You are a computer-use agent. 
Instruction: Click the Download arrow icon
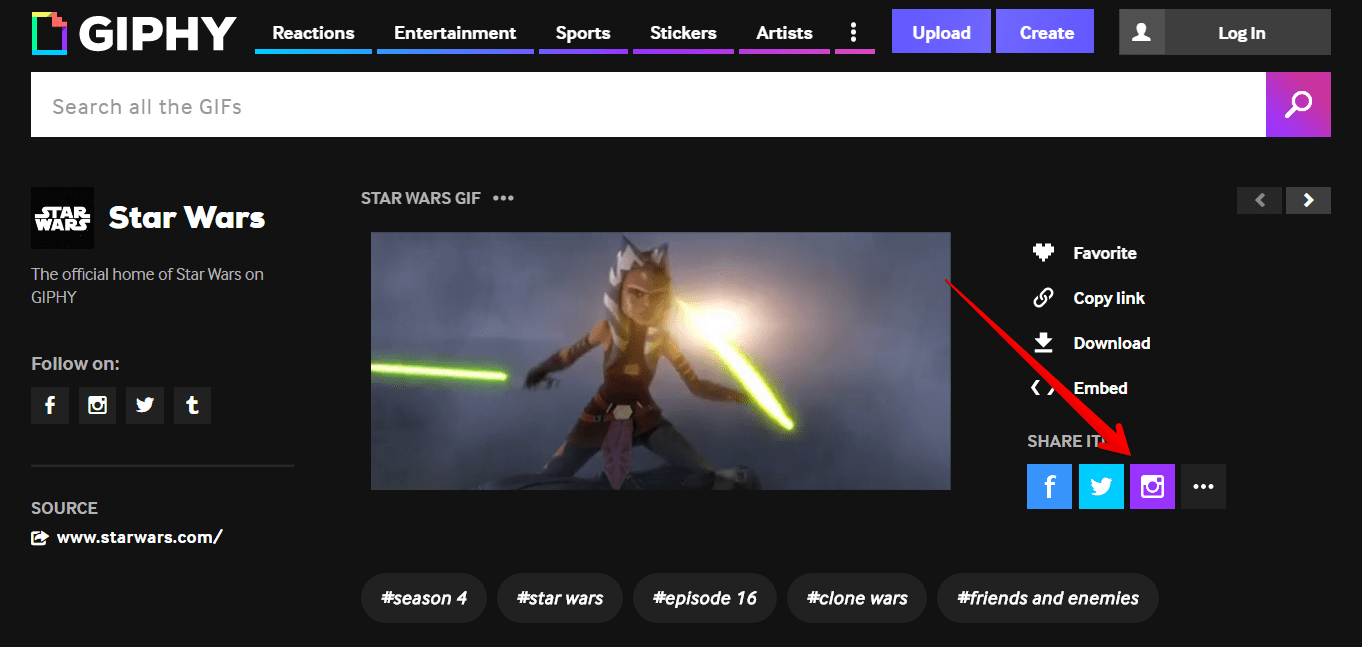pos(1043,343)
